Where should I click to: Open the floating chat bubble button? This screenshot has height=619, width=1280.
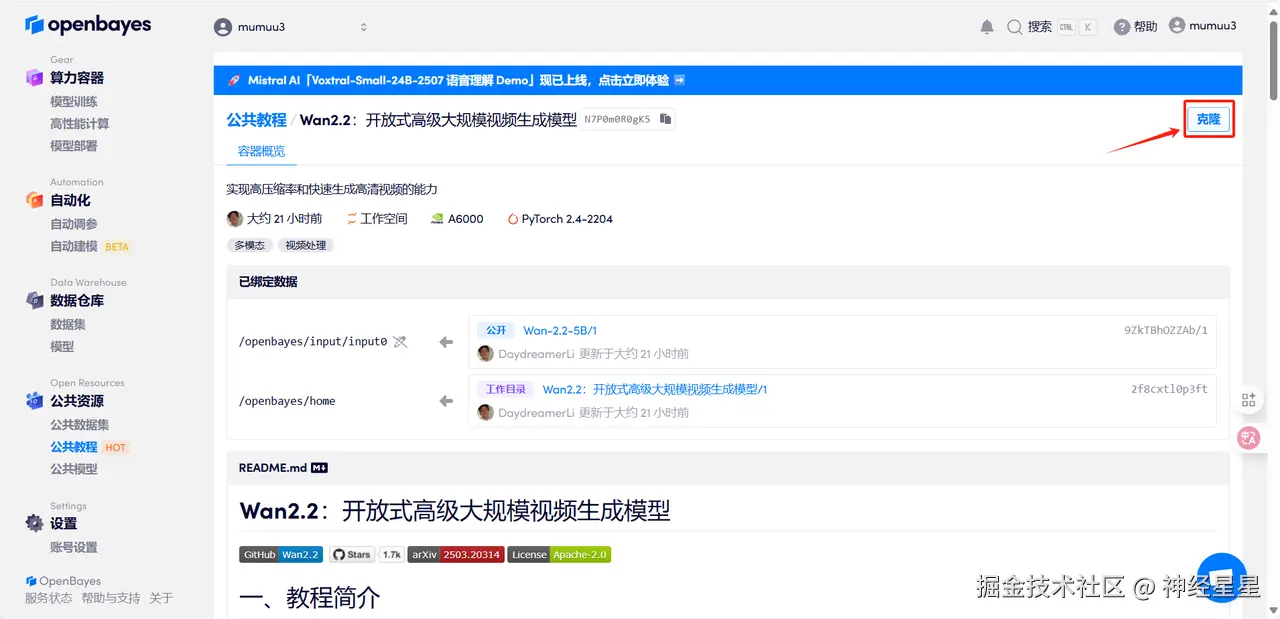1221,577
